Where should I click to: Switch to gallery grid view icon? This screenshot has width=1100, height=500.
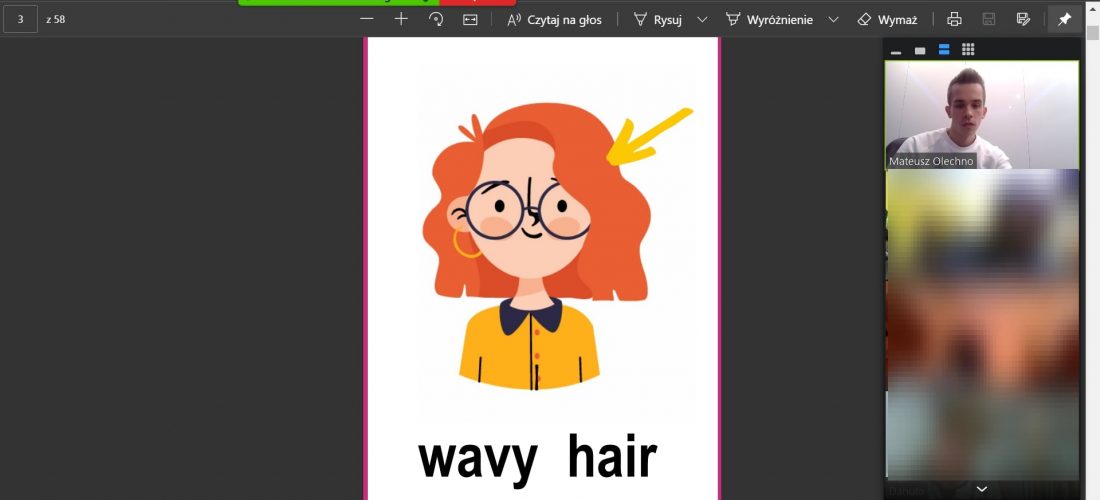point(968,49)
